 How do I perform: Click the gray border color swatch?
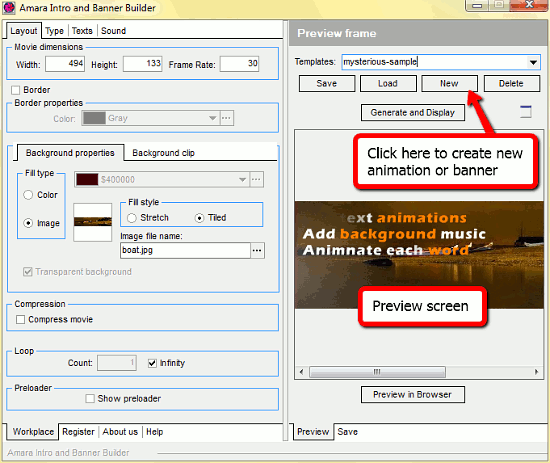(94, 118)
